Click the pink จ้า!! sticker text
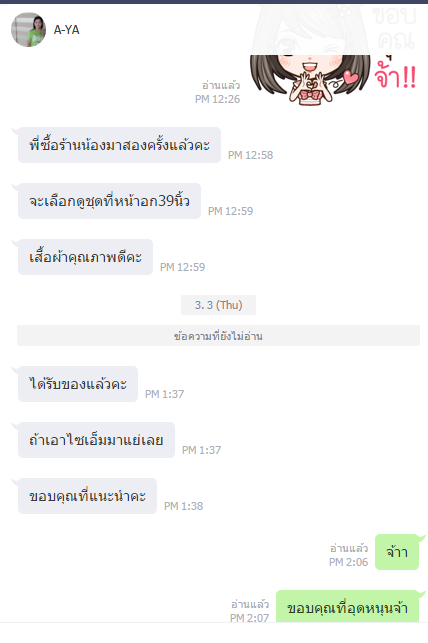 [x=396, y=76]
